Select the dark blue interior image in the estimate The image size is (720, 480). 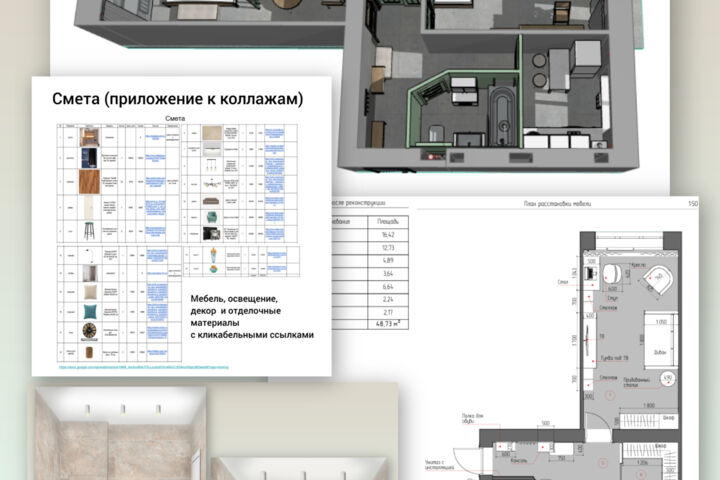[89, 158]
